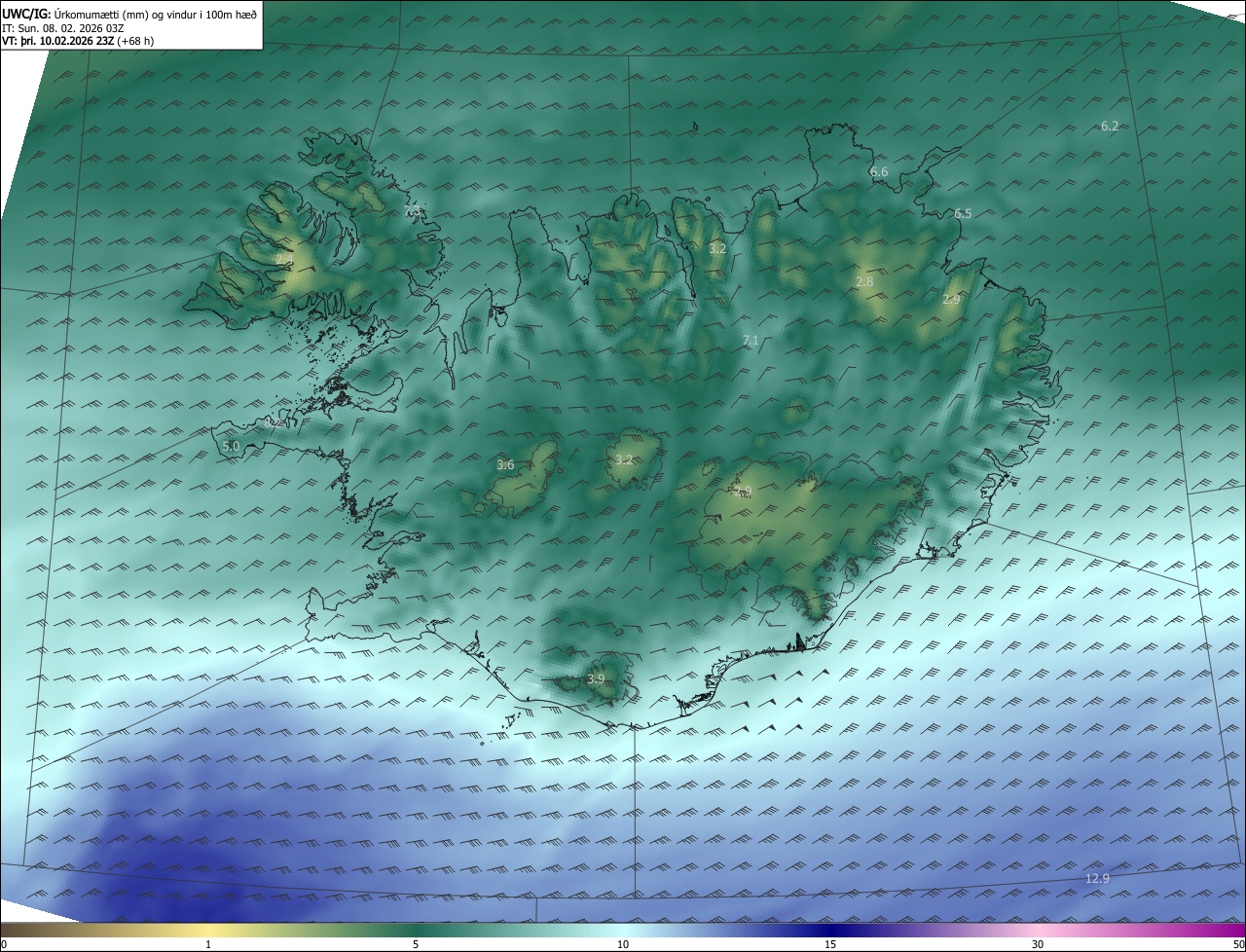This screenshot has height=952, width=1246.
Task: Pick the light pink color above tick 30
Action: (x=1038, y=930)
